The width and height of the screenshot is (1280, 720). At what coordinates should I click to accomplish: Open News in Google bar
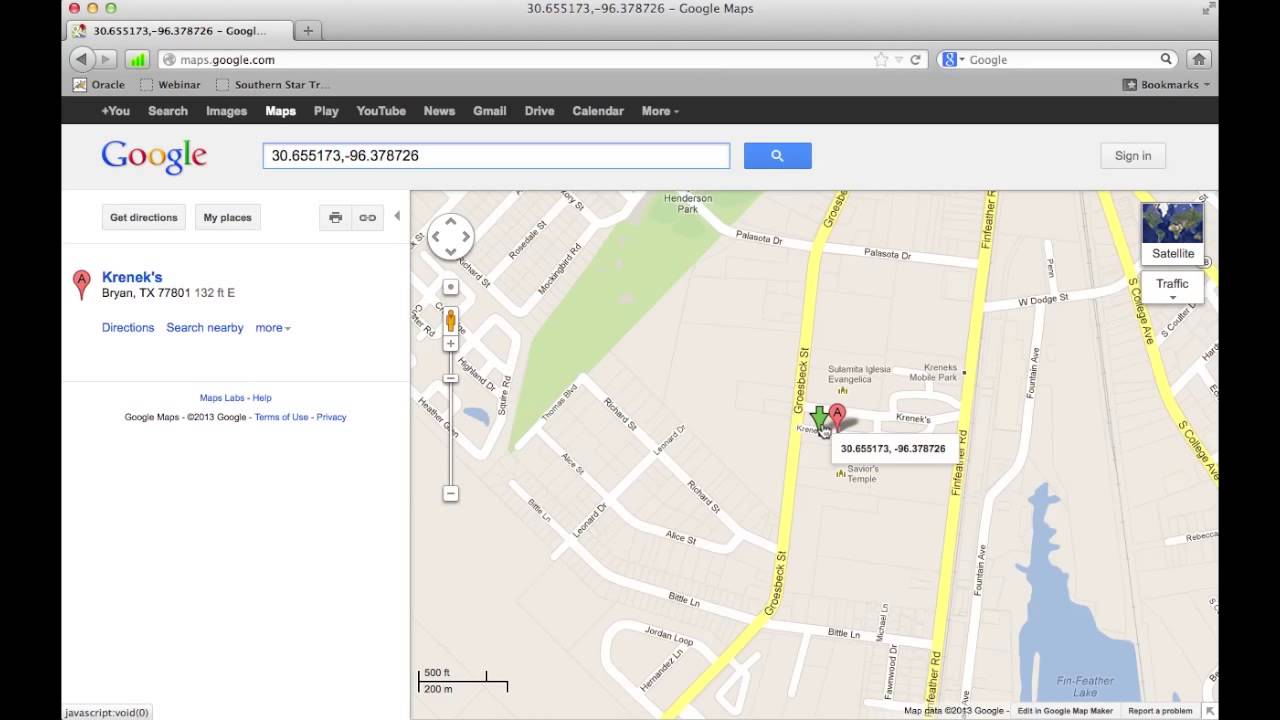[x=439, y=111]
